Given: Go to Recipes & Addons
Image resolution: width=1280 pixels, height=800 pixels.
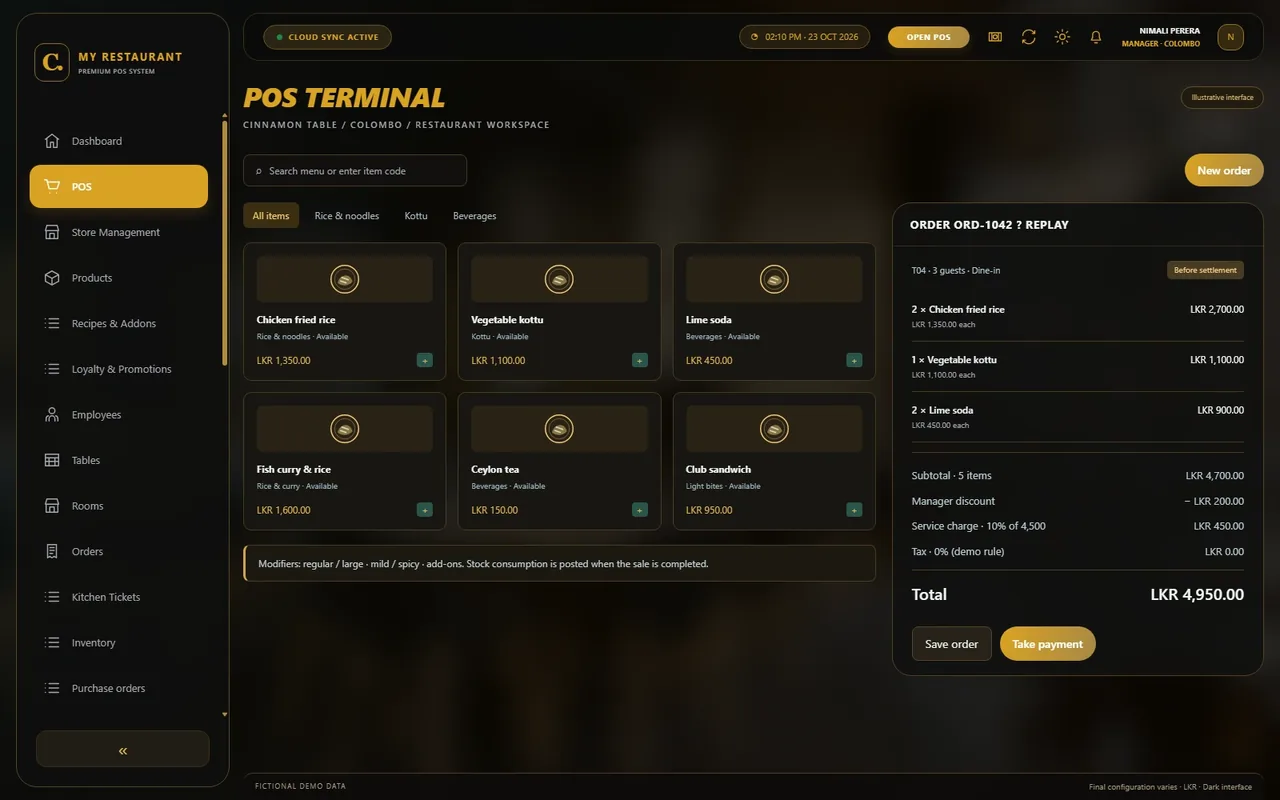Looking at the screenshot, I should [x=119, y=324].
